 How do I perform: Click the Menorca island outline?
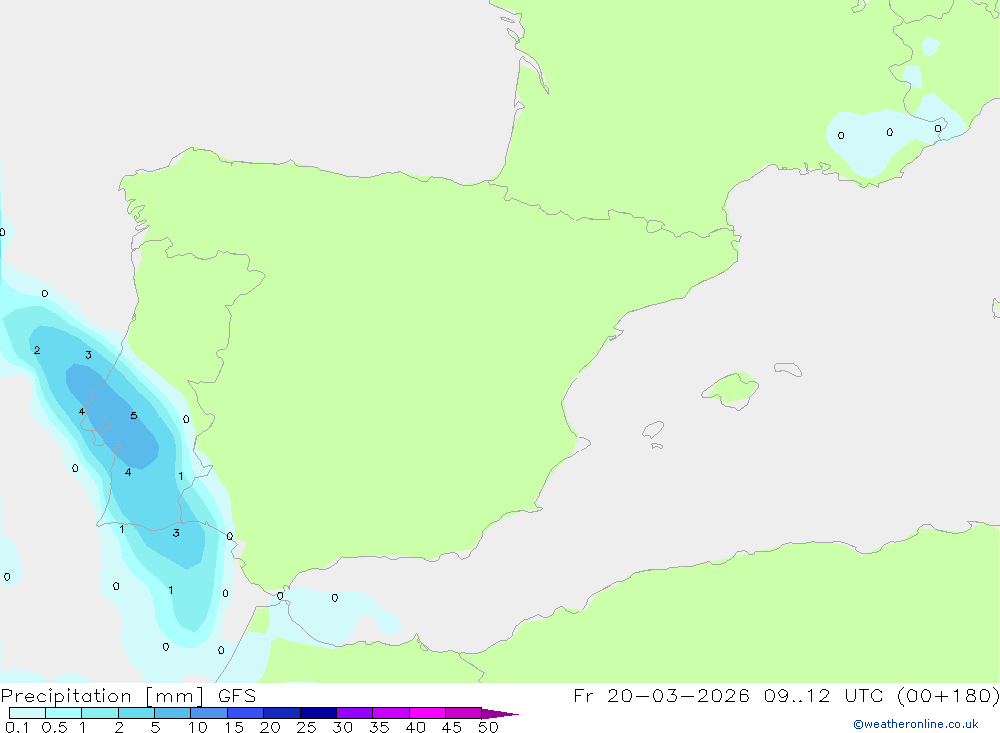point(788,369)
